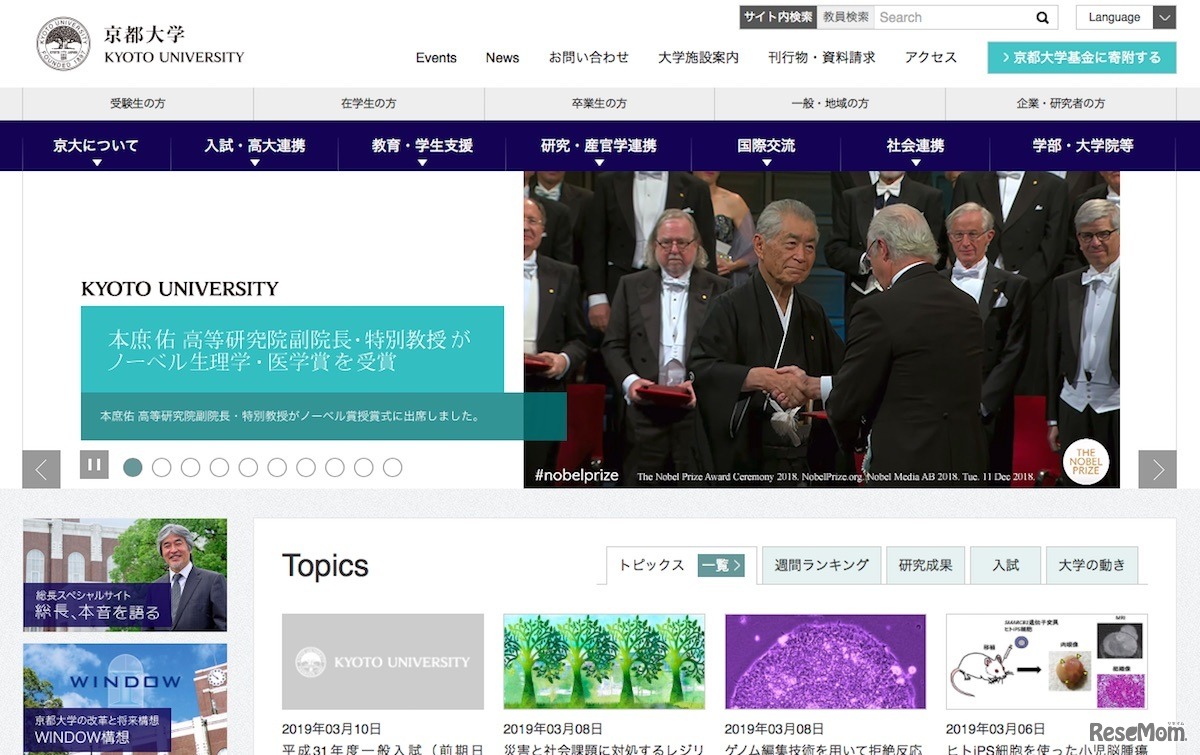Open the 研究成果 tab

click(x=926, y=565)
